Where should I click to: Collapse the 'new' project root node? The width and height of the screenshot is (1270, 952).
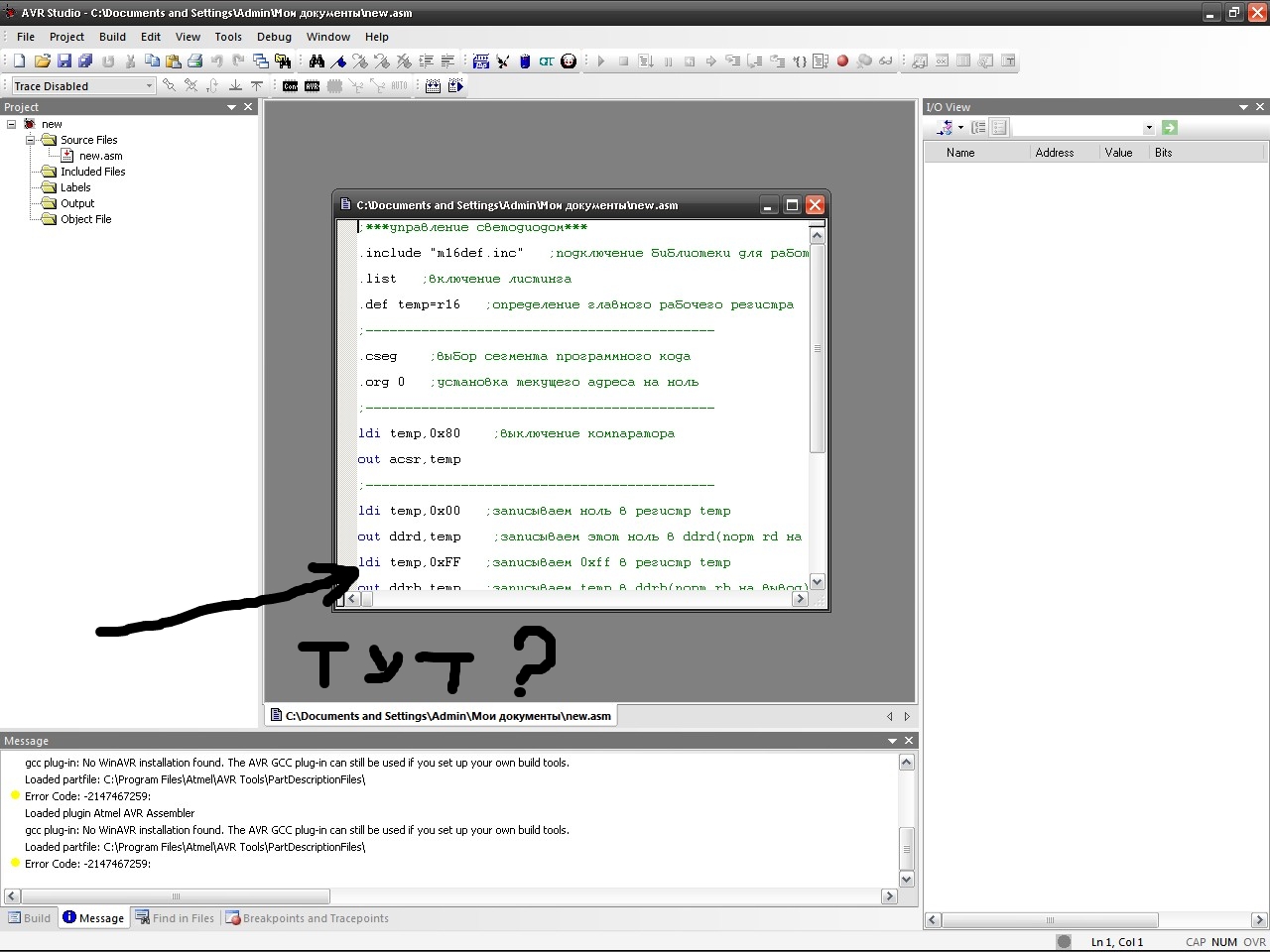click(12, 124)
